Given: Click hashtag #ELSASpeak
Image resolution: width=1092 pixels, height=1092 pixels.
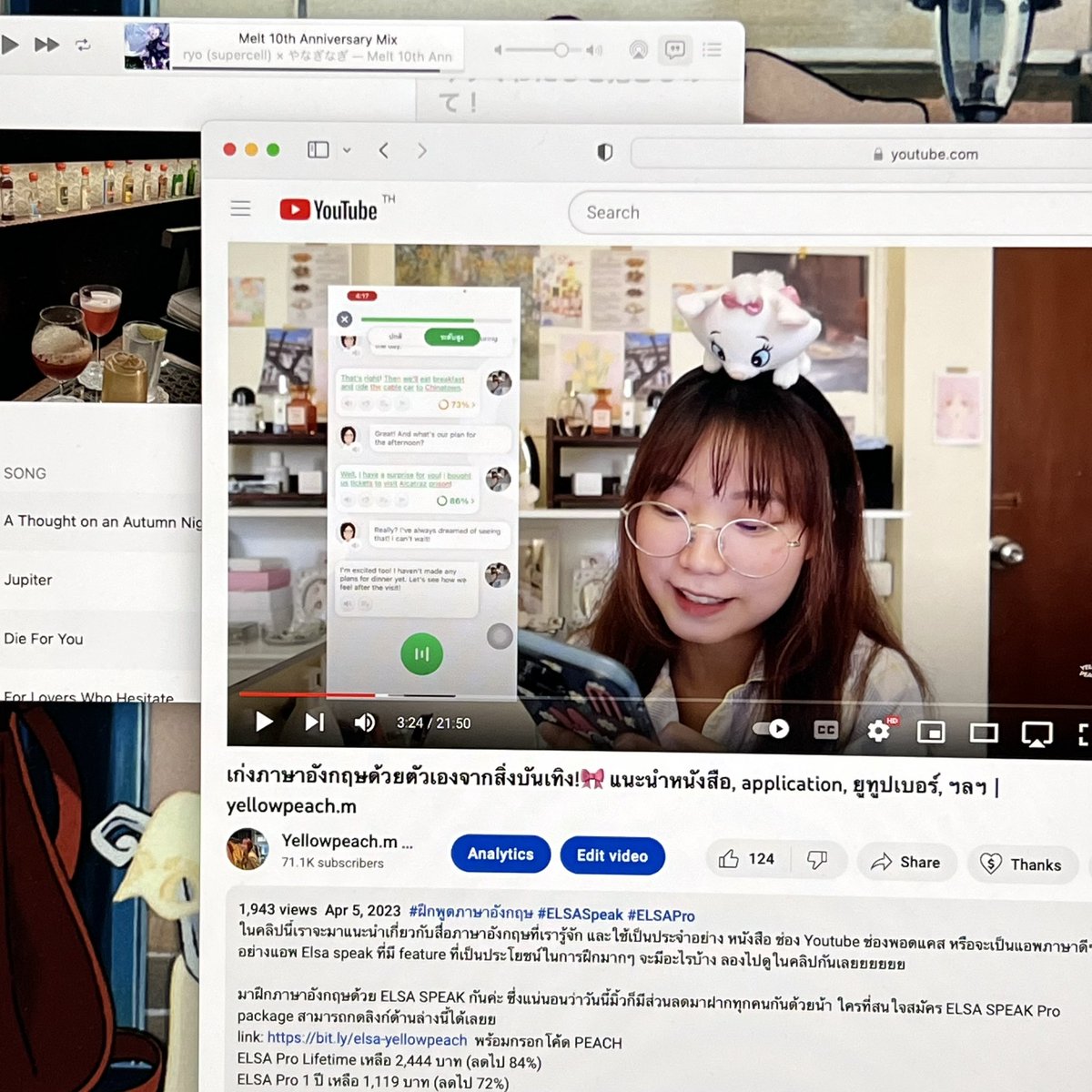Looking at the screenshot, I should (x=580, y=914).
